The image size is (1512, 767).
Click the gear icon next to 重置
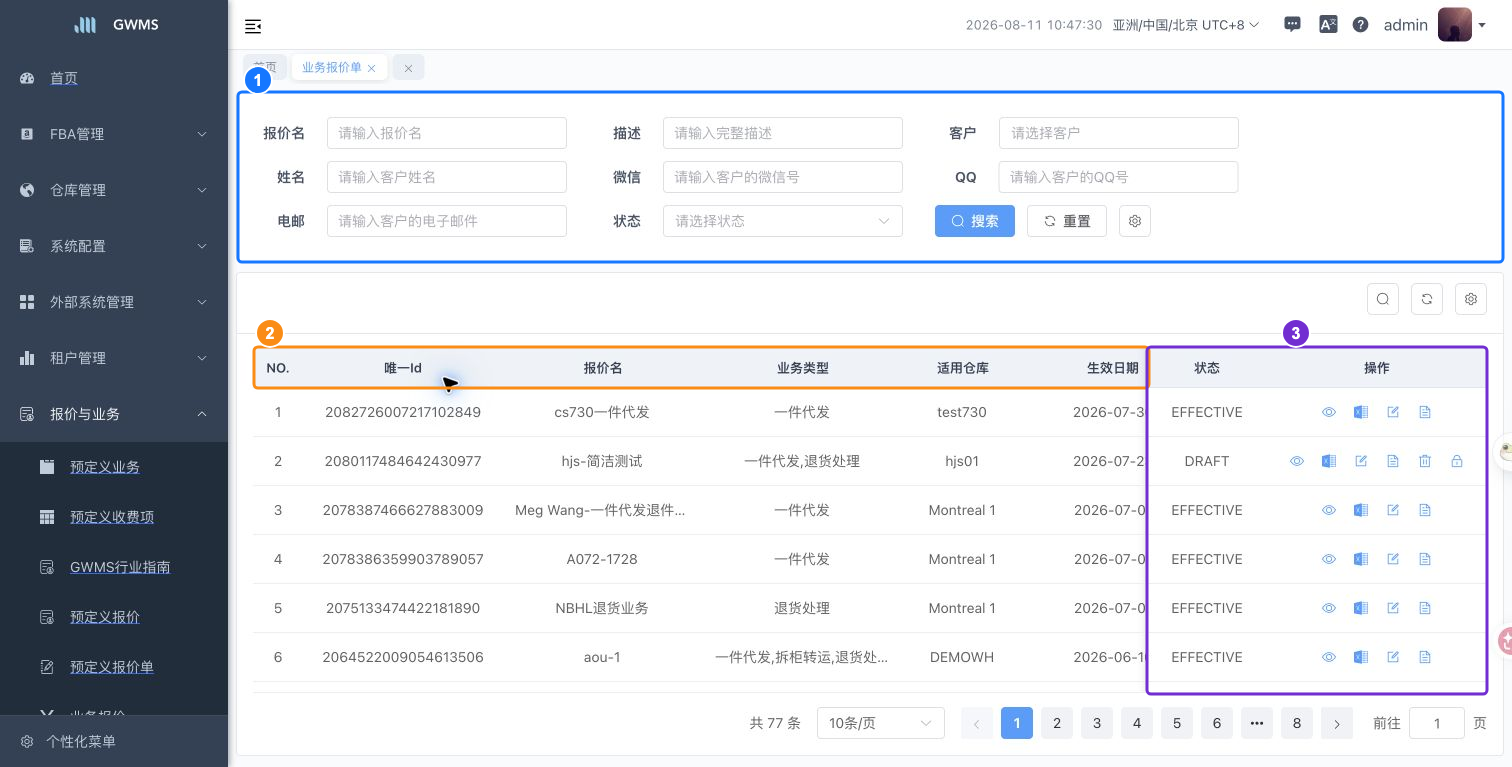click(x=1135, y=221)
